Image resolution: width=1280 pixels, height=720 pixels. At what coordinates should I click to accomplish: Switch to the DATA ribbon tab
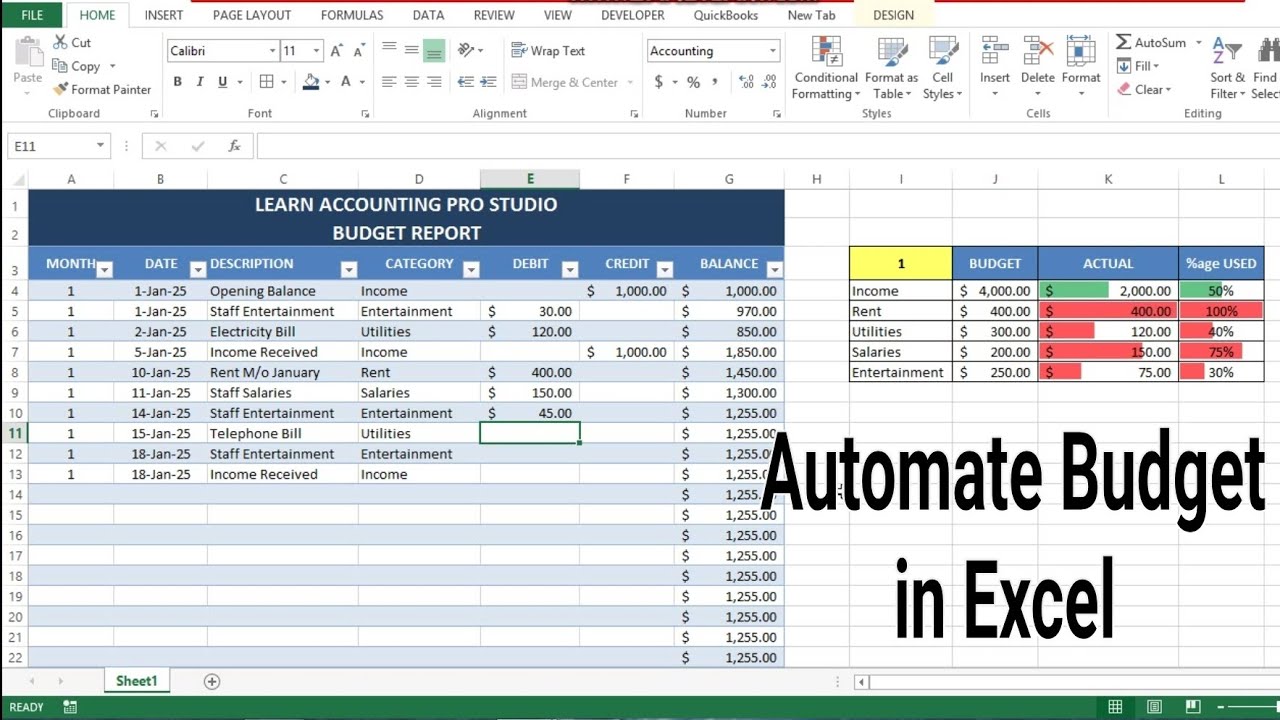428,15
